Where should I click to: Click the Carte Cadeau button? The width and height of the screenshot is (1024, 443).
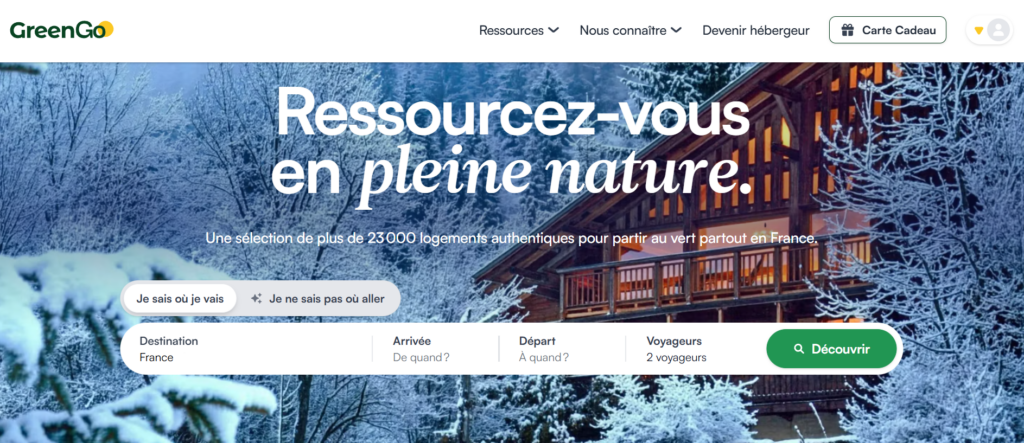click(x=888, y=30)
